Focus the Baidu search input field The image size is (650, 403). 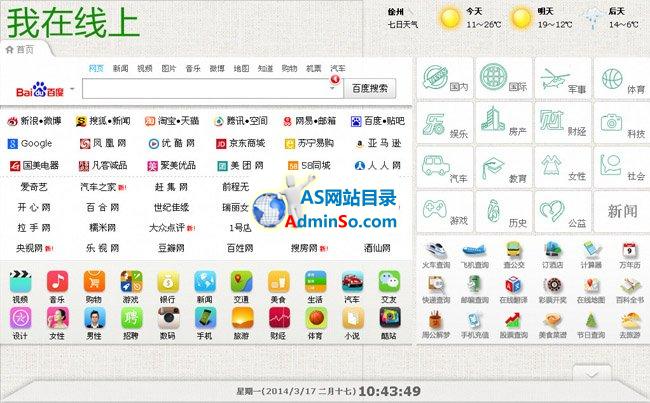[x=213, y=88]
